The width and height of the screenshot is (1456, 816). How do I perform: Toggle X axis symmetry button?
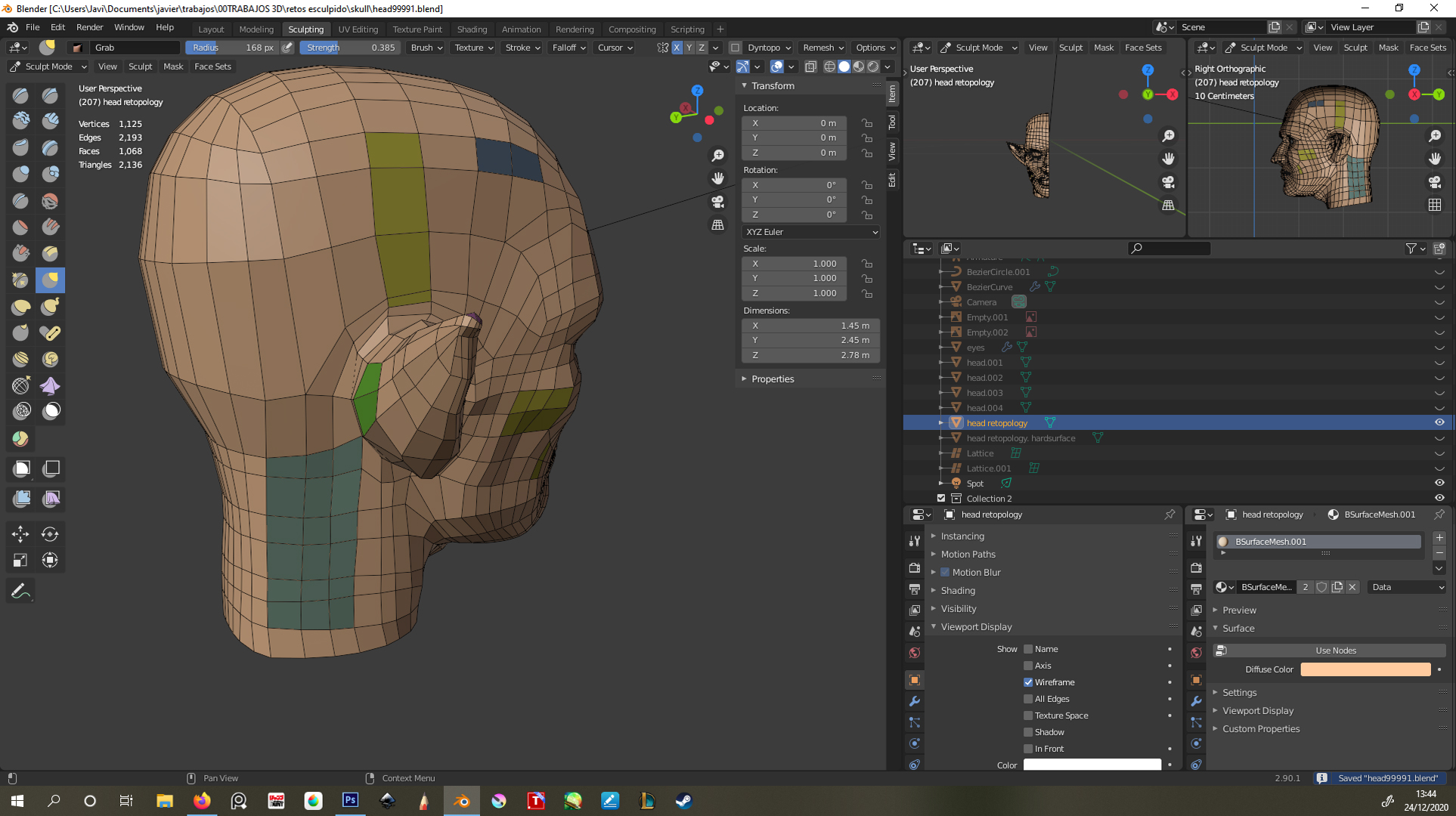click(x=677, y=48)
